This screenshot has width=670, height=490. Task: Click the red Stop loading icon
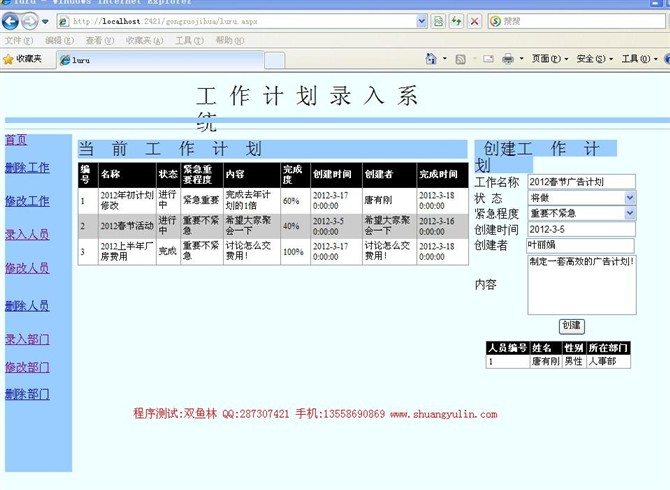point(474,21)
